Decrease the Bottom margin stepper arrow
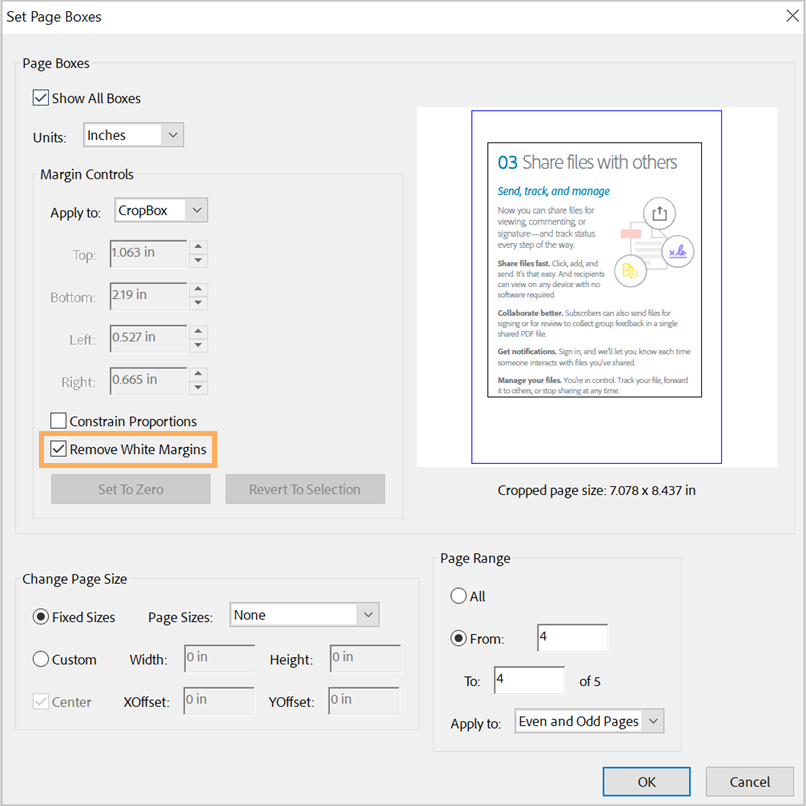Image resolution: width=806 pixels, height=806 pixels. 198,303
